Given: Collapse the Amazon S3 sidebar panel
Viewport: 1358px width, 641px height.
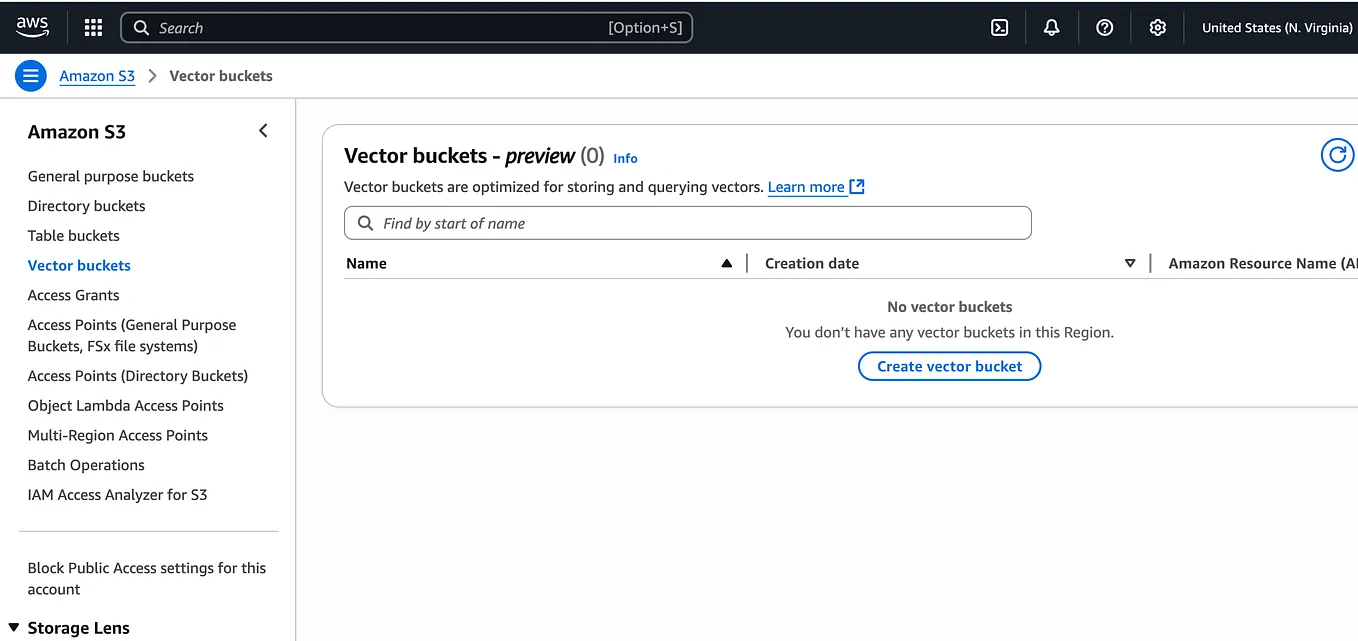Looking at the screenshot, I should 263,130.
